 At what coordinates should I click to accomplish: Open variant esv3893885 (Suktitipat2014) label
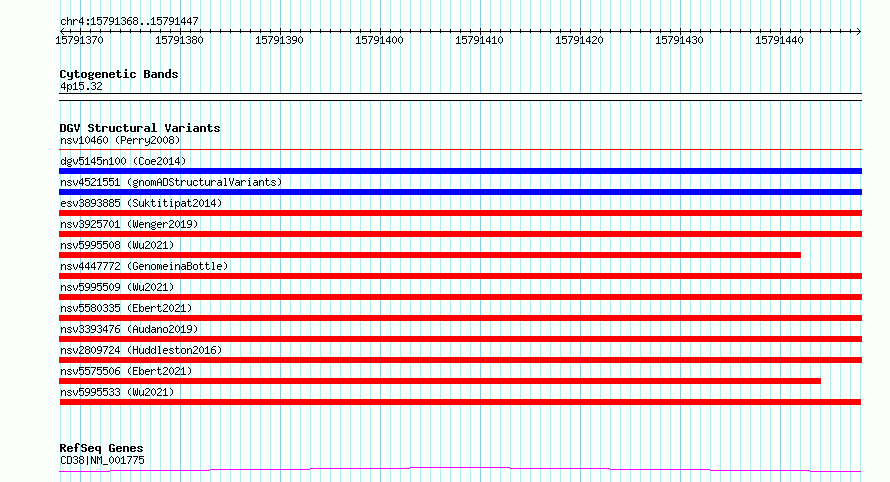[x=141, y=203]
